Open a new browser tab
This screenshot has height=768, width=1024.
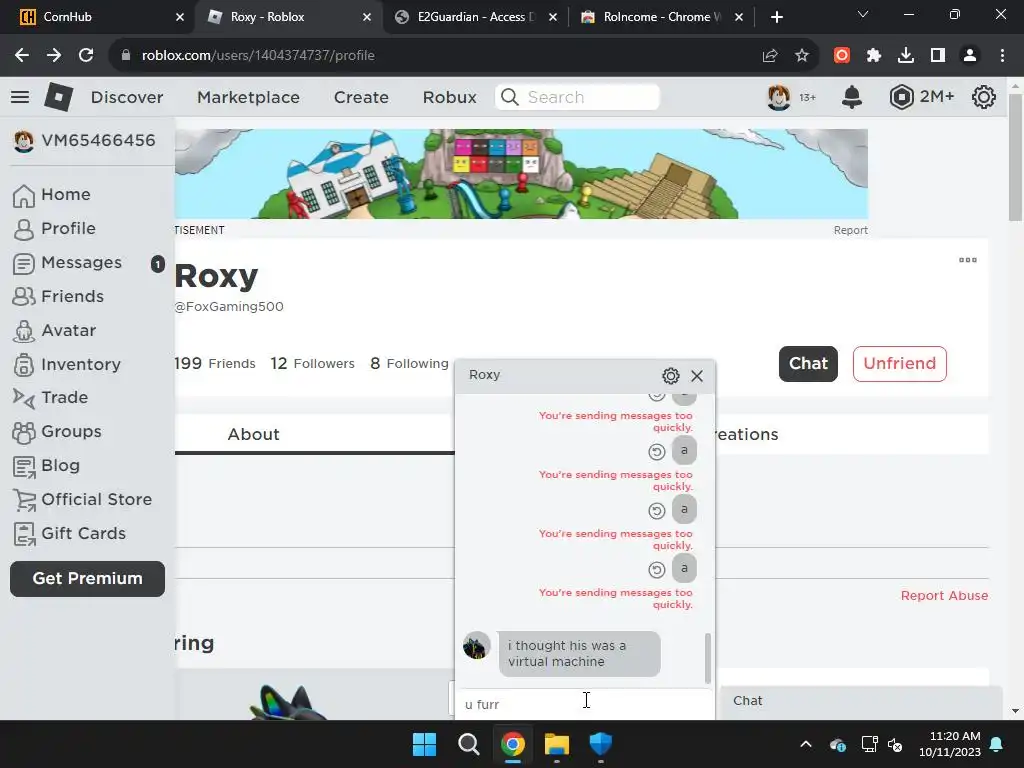pyautogui.click(x=776, y=17)
